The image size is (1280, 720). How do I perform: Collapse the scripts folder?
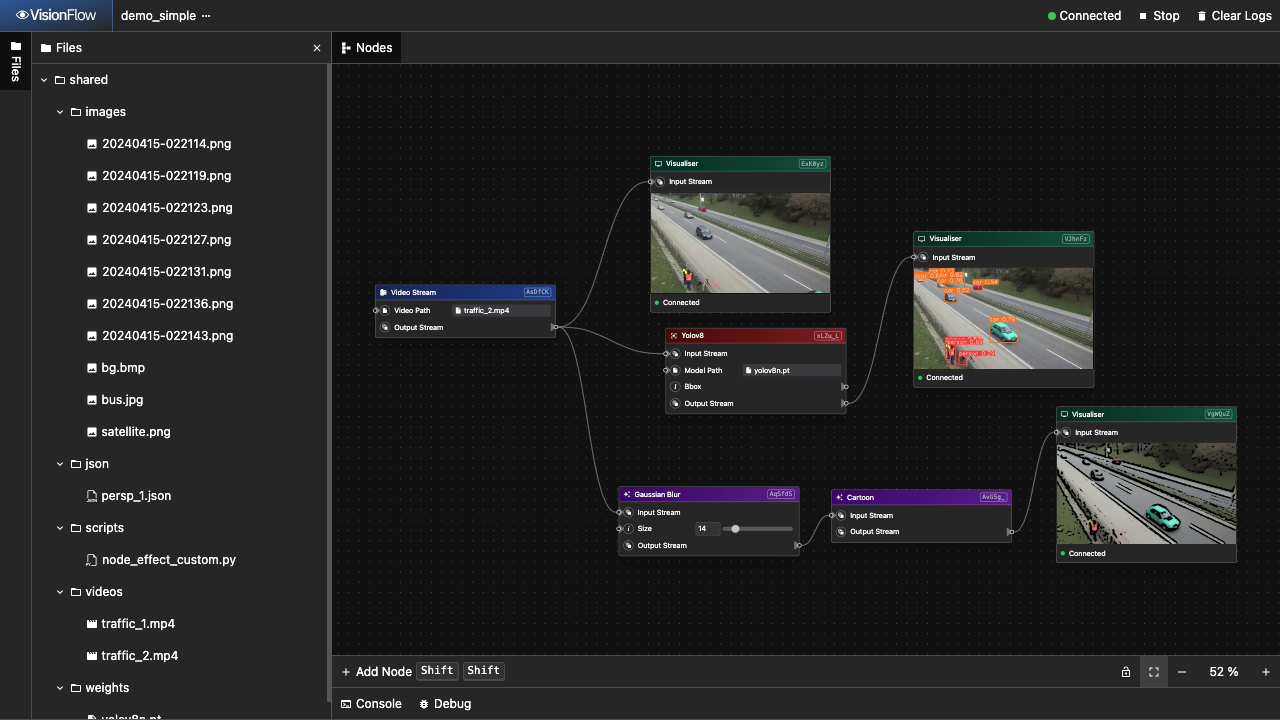pos(60,528)
